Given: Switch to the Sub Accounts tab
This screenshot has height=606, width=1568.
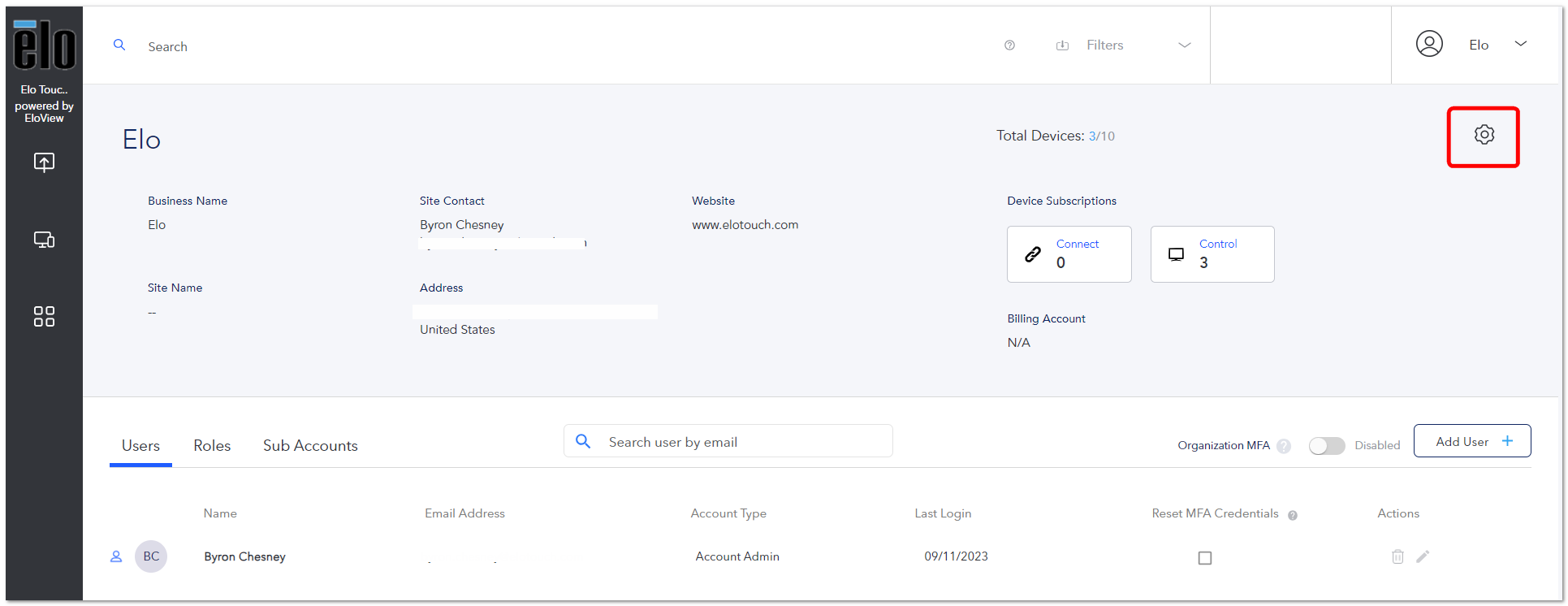Looking at the screenshot, I should [310, 446].
